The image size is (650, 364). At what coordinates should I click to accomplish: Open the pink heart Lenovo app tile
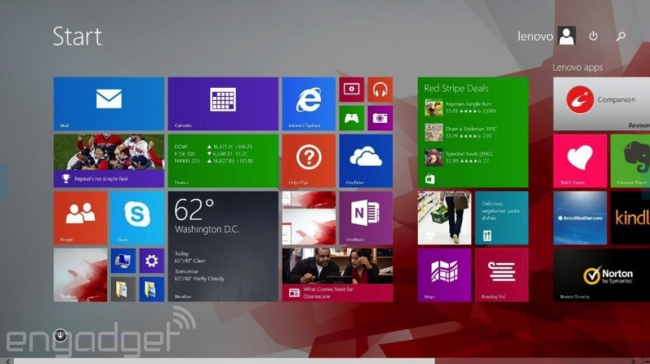click(580, 161)
